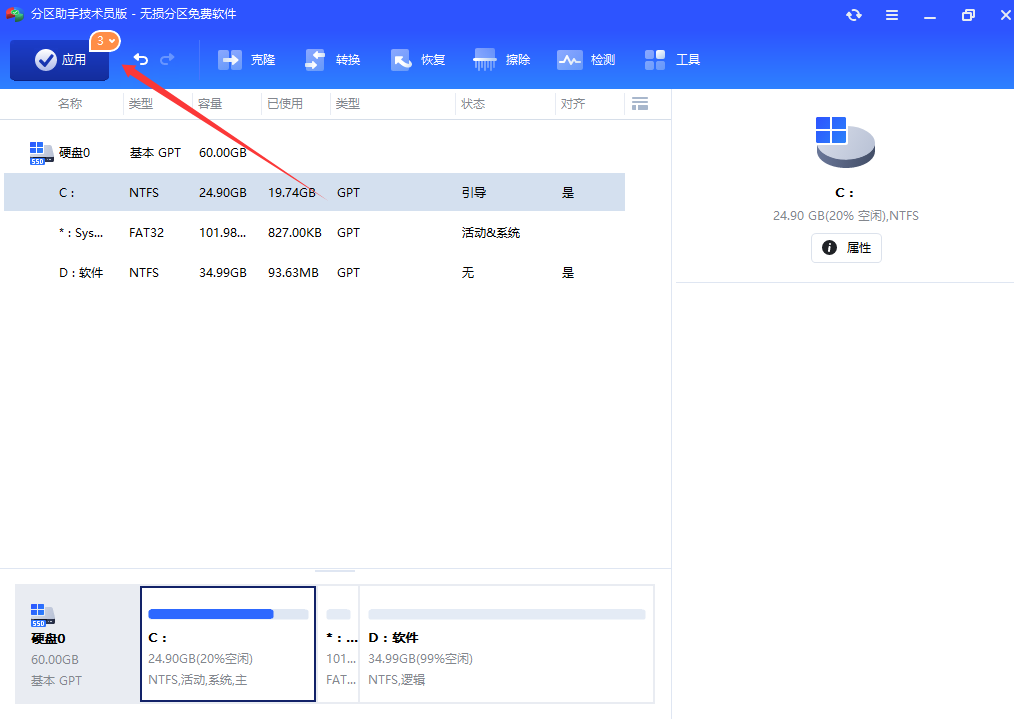Click the redo arrow icon
Viewport: 1014px width, 719px height.
[x=168, y=58]
